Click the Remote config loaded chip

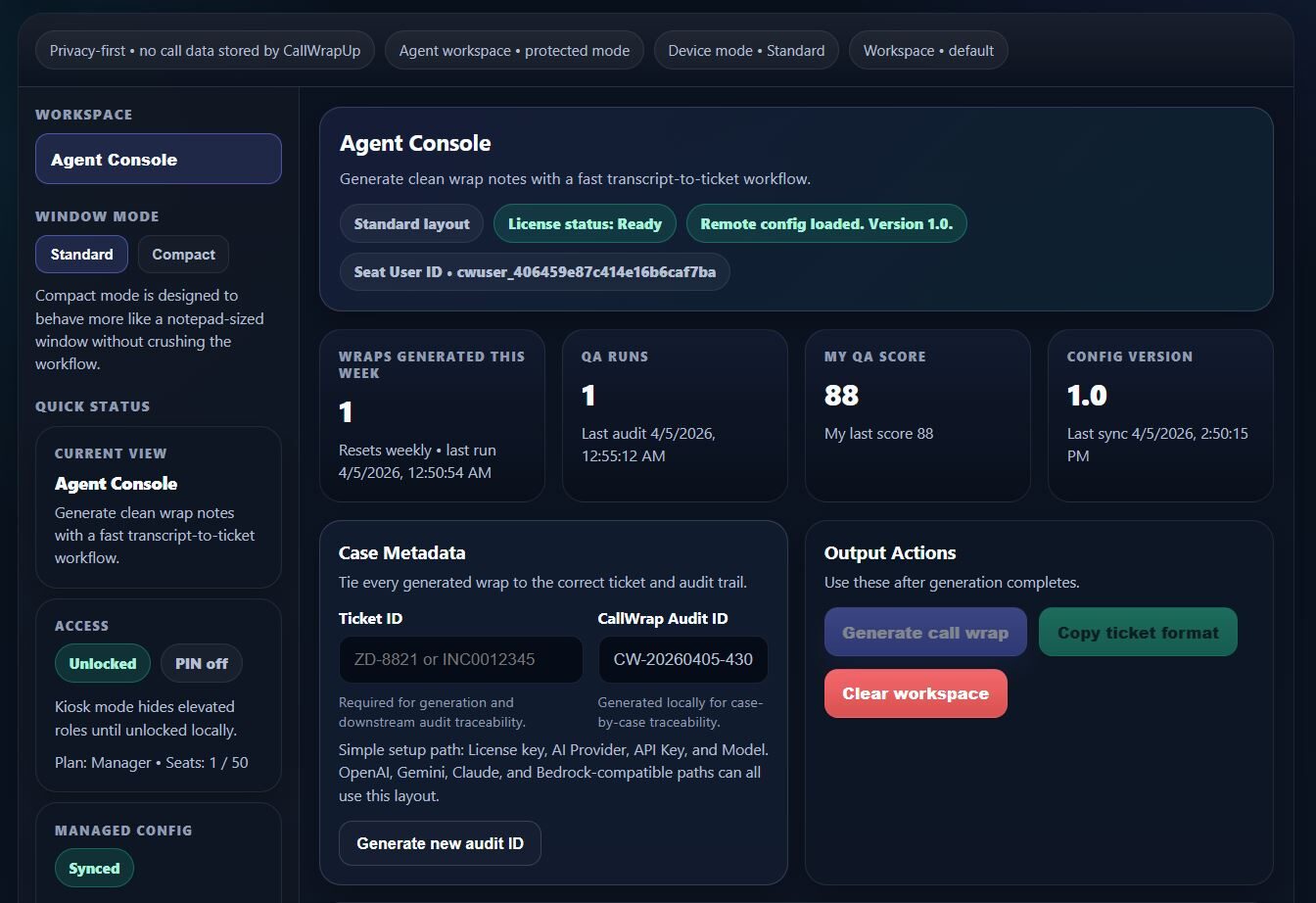(x=826, y=223)
